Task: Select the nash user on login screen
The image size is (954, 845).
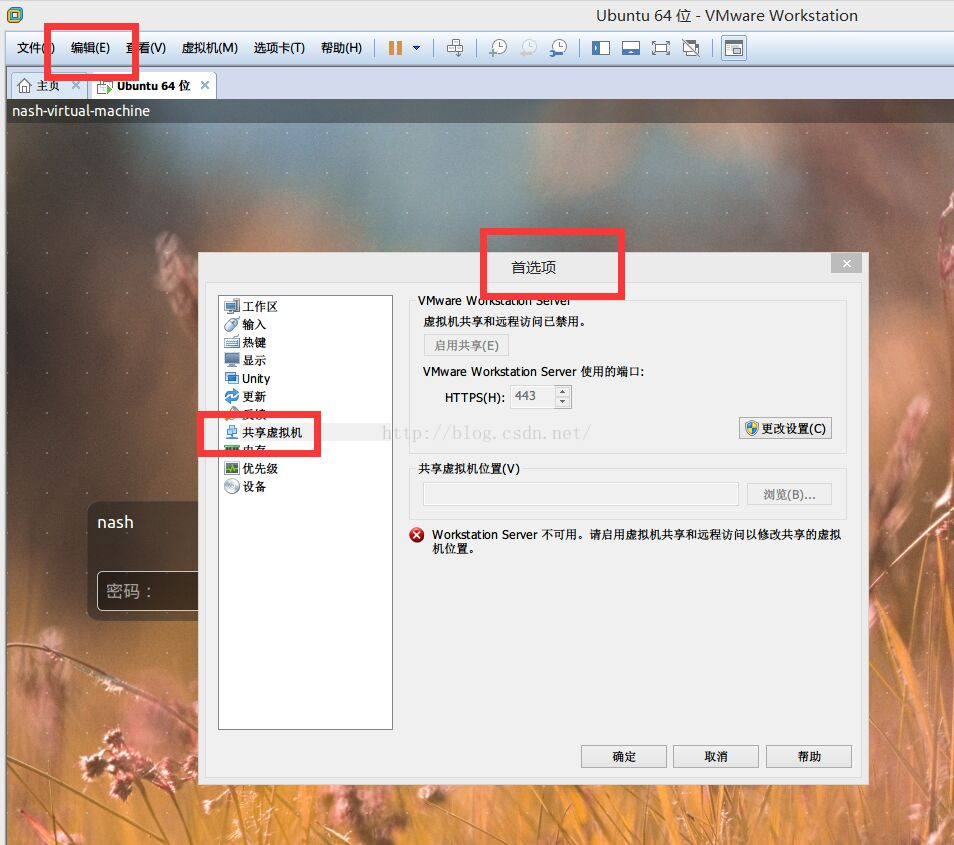Action: point(115,523)
